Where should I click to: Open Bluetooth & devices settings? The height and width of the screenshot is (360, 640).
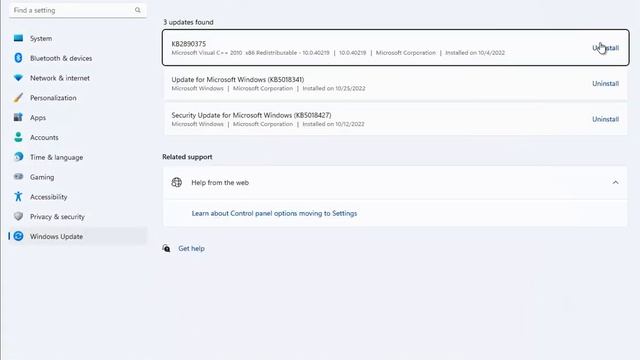pos(78,58)
